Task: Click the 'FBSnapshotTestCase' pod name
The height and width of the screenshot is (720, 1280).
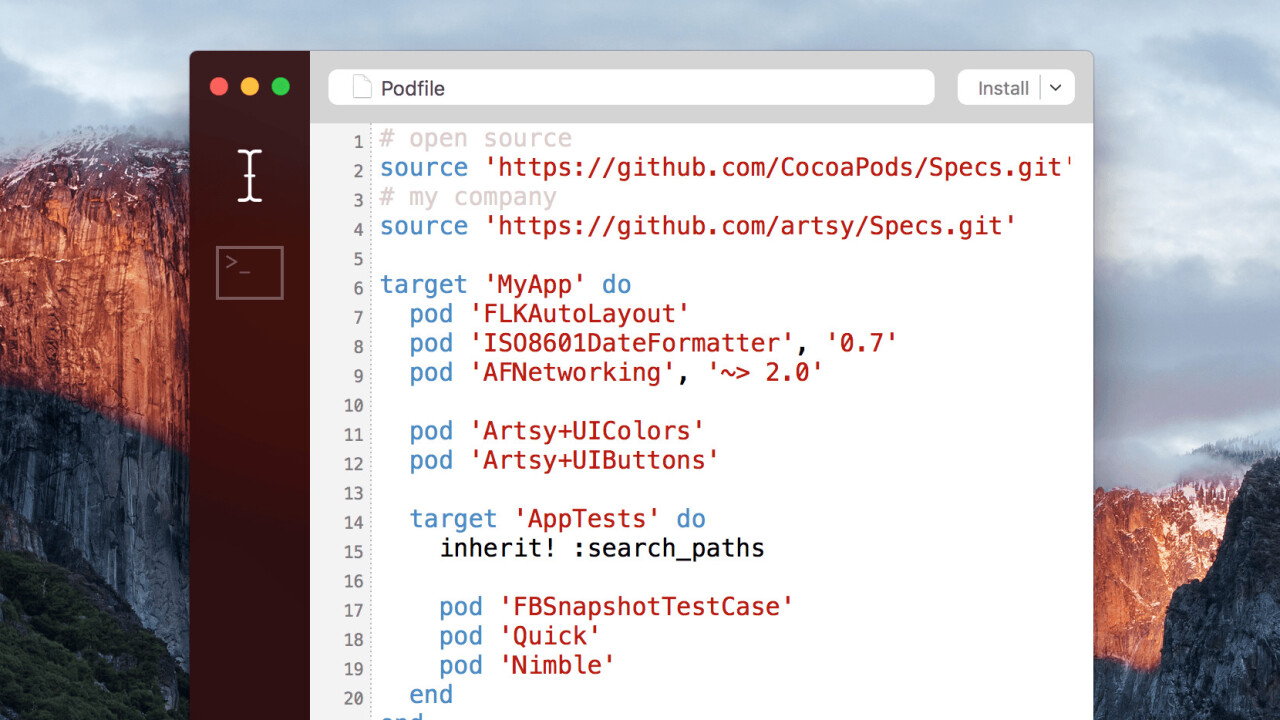Action: coord(646,607)
